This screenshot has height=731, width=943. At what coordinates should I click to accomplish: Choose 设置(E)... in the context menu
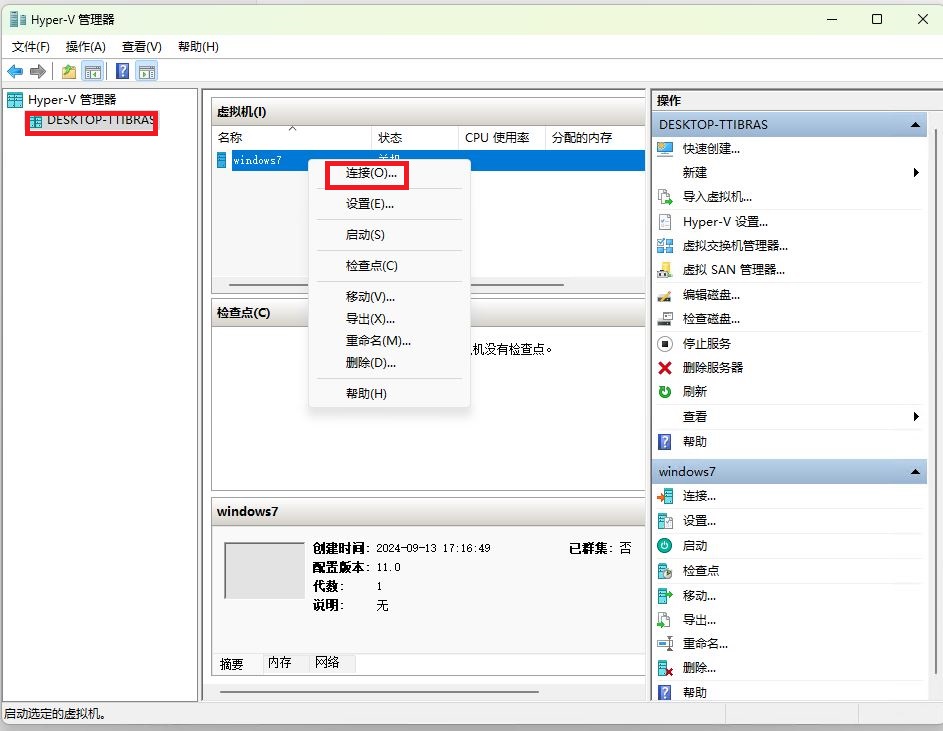click(x=389, y=204)
